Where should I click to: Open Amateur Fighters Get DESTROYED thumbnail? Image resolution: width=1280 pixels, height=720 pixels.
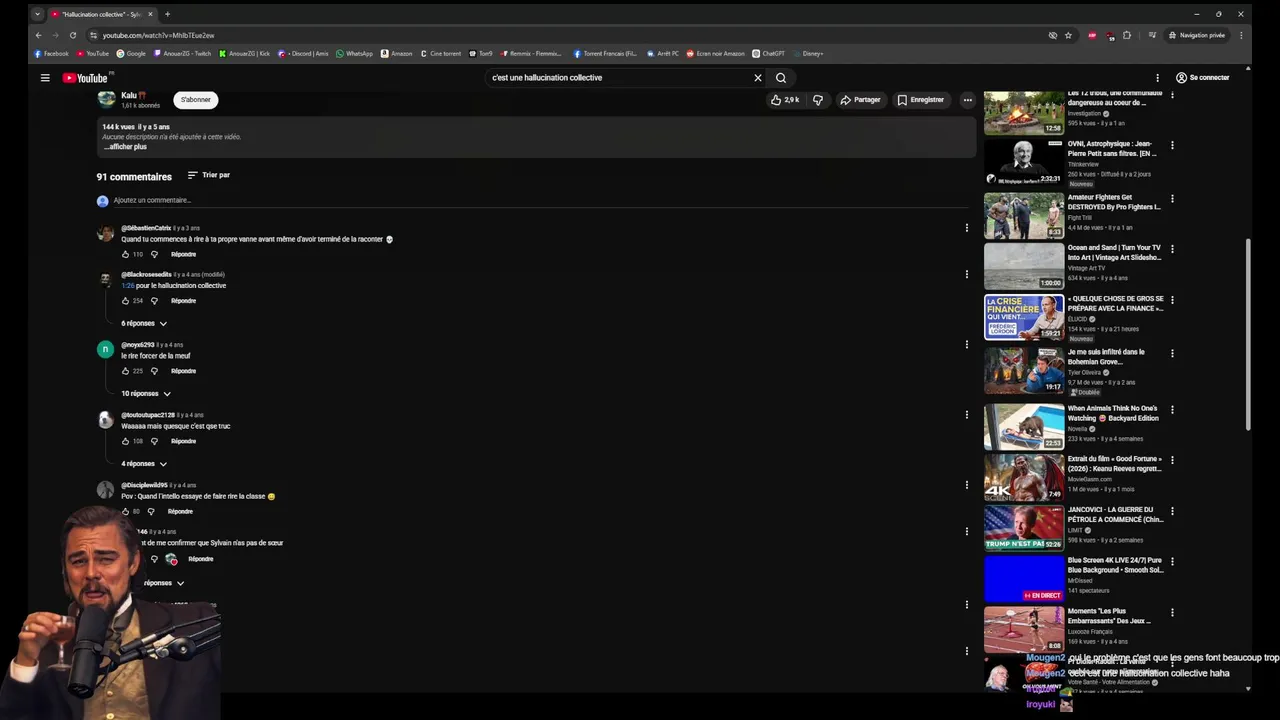[x=1024, y=215]
